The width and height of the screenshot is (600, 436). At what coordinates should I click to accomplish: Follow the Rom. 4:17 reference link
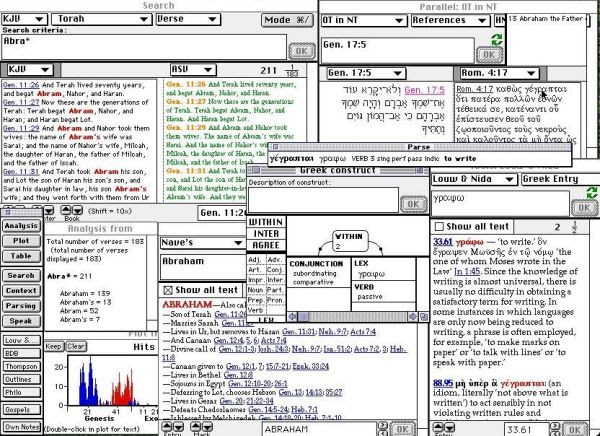click(474, 89)
